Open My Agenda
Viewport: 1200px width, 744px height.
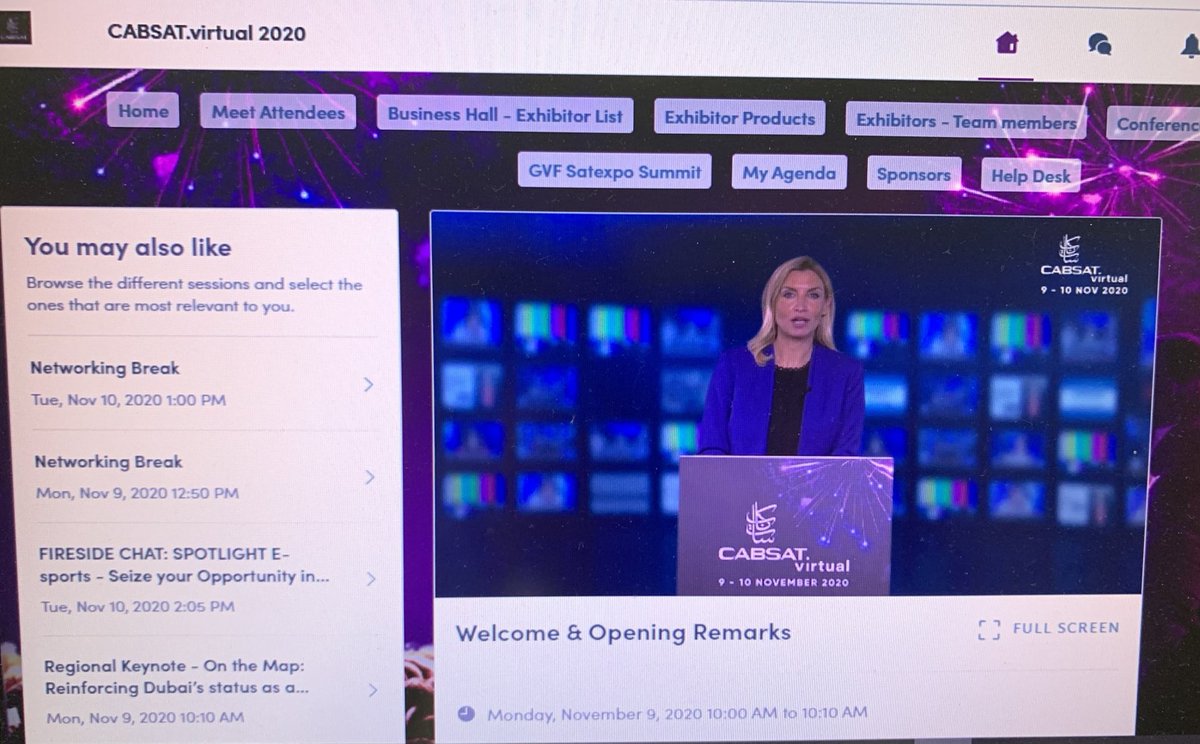click(x=789, y=173)
